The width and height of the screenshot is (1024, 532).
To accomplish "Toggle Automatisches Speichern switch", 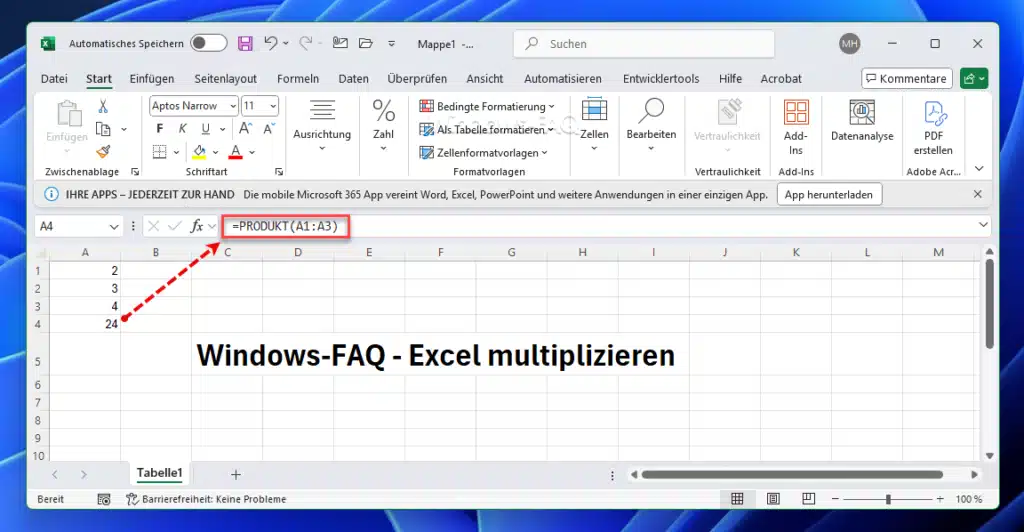I will [208, 43].
